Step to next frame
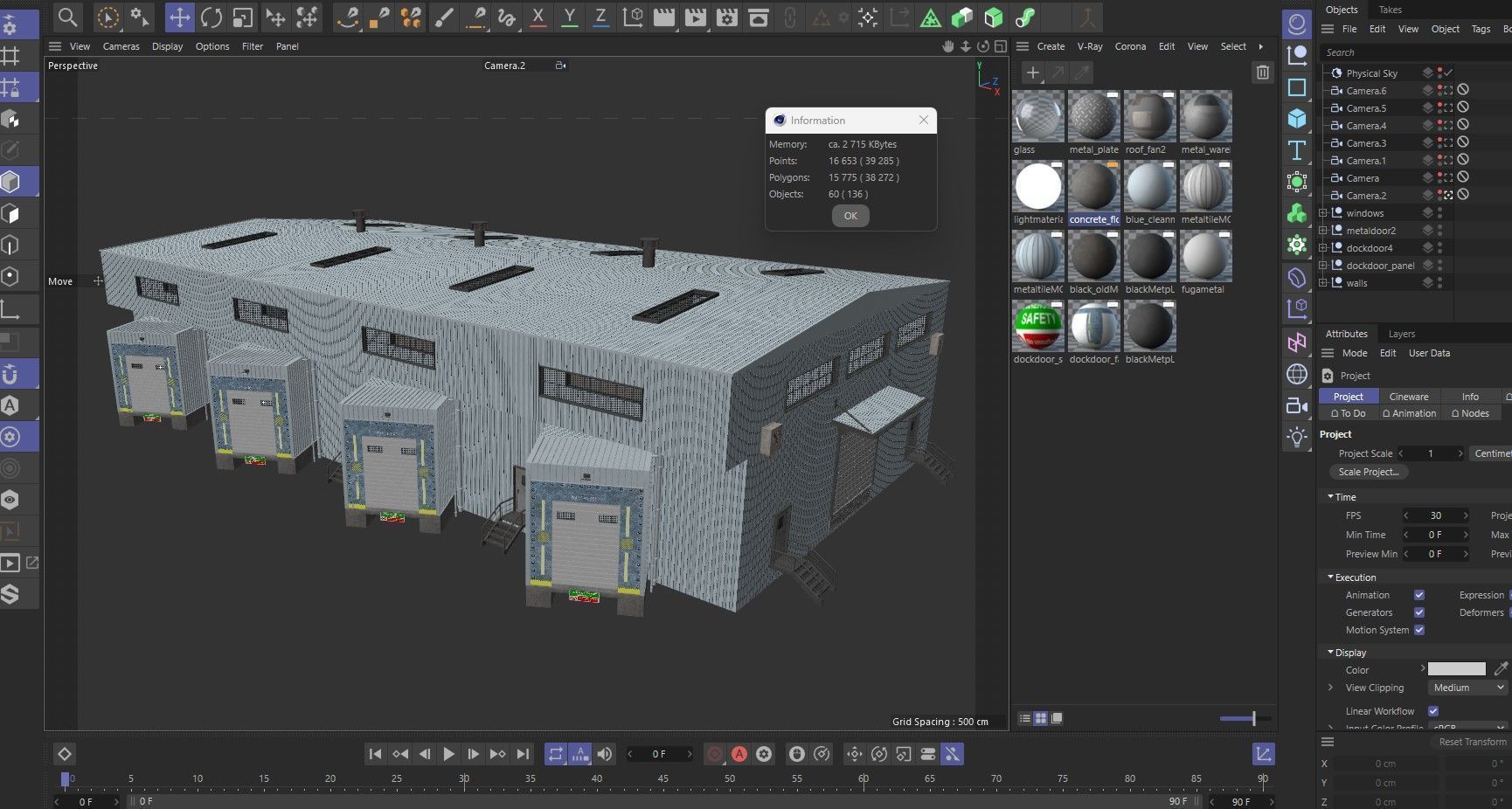 (x=473, y=754)
